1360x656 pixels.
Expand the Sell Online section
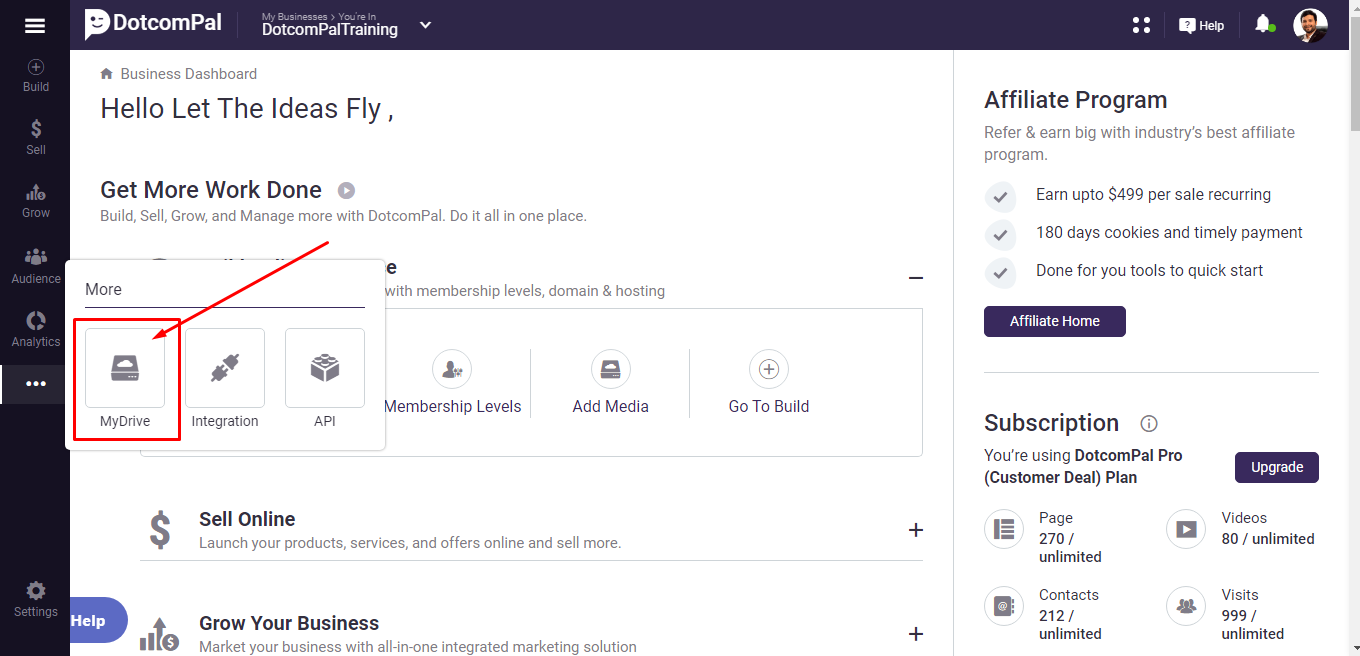[x=915, y=530]
